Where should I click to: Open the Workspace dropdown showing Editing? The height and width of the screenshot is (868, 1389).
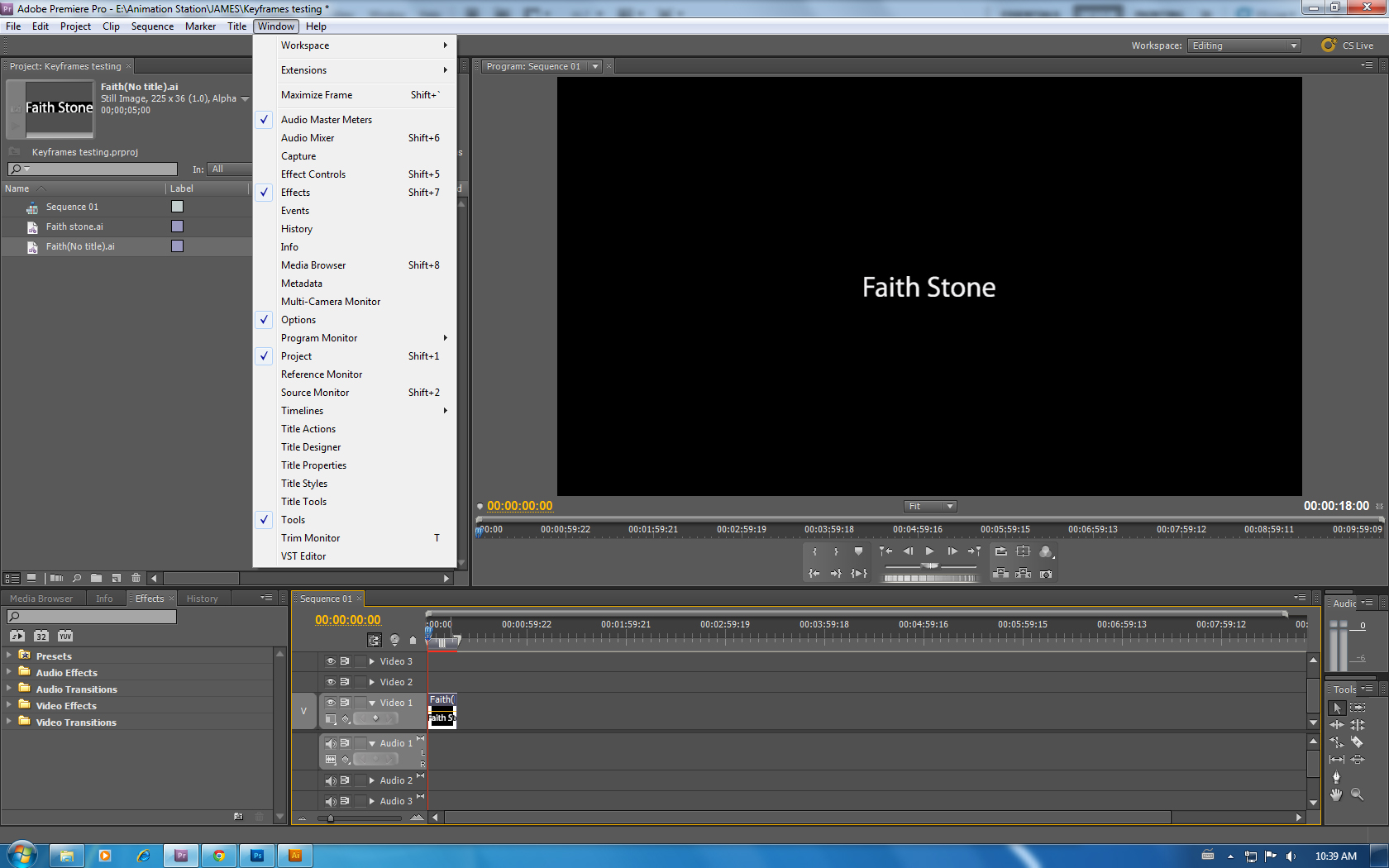coord(1244,45)
